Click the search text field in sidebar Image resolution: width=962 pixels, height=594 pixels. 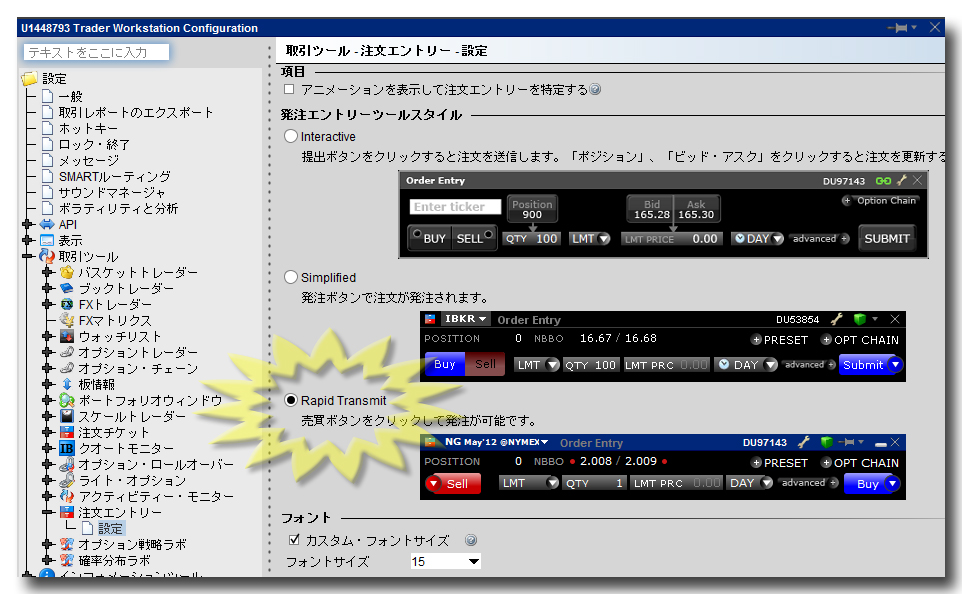click(x=96, y=53)
